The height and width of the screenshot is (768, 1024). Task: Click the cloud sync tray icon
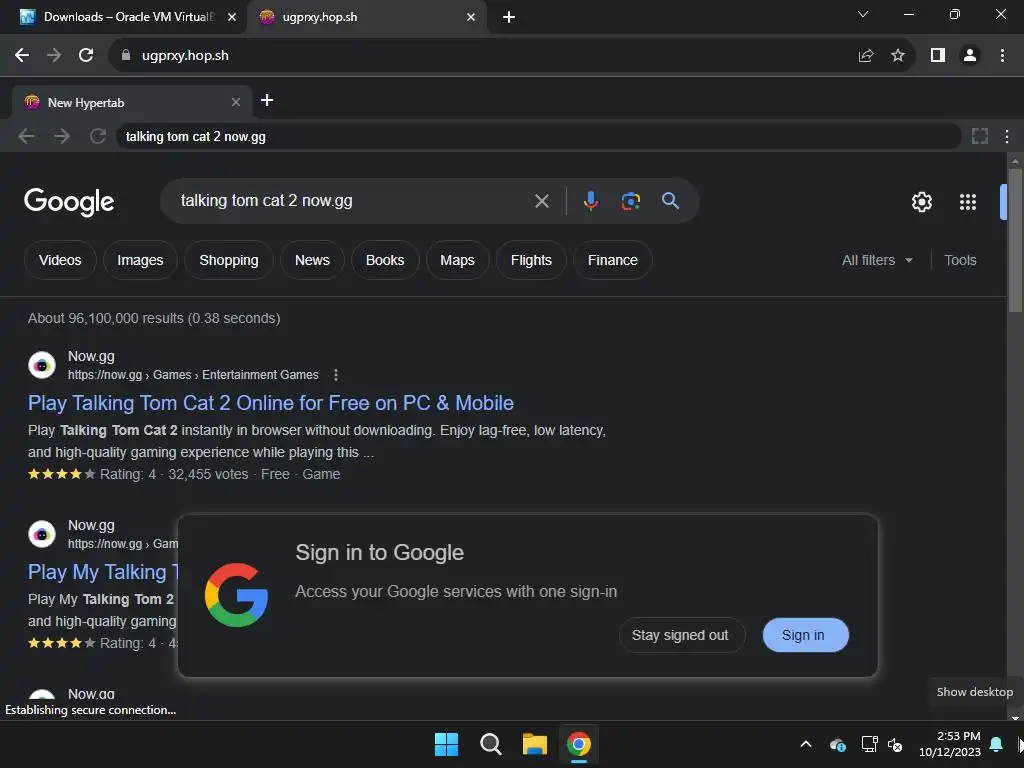pyautogui.click(x=838, y=744)
